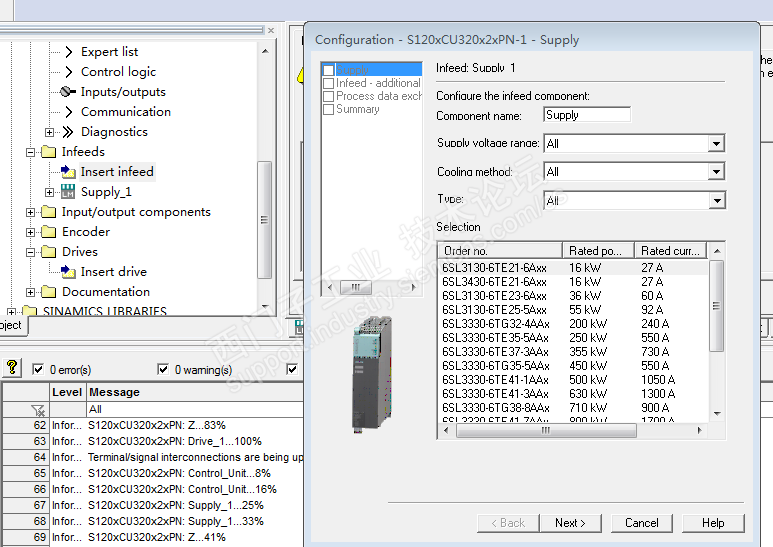The width and height of the screenshot is (773, 547).
Task: Click the message filter funnel icon
Action: click(x=37, y=410)
